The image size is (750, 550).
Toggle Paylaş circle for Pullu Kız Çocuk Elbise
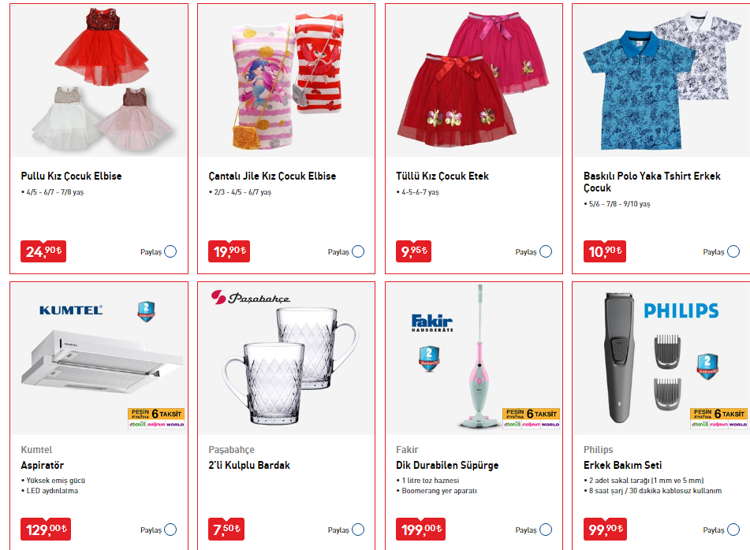tap(170, 252)
